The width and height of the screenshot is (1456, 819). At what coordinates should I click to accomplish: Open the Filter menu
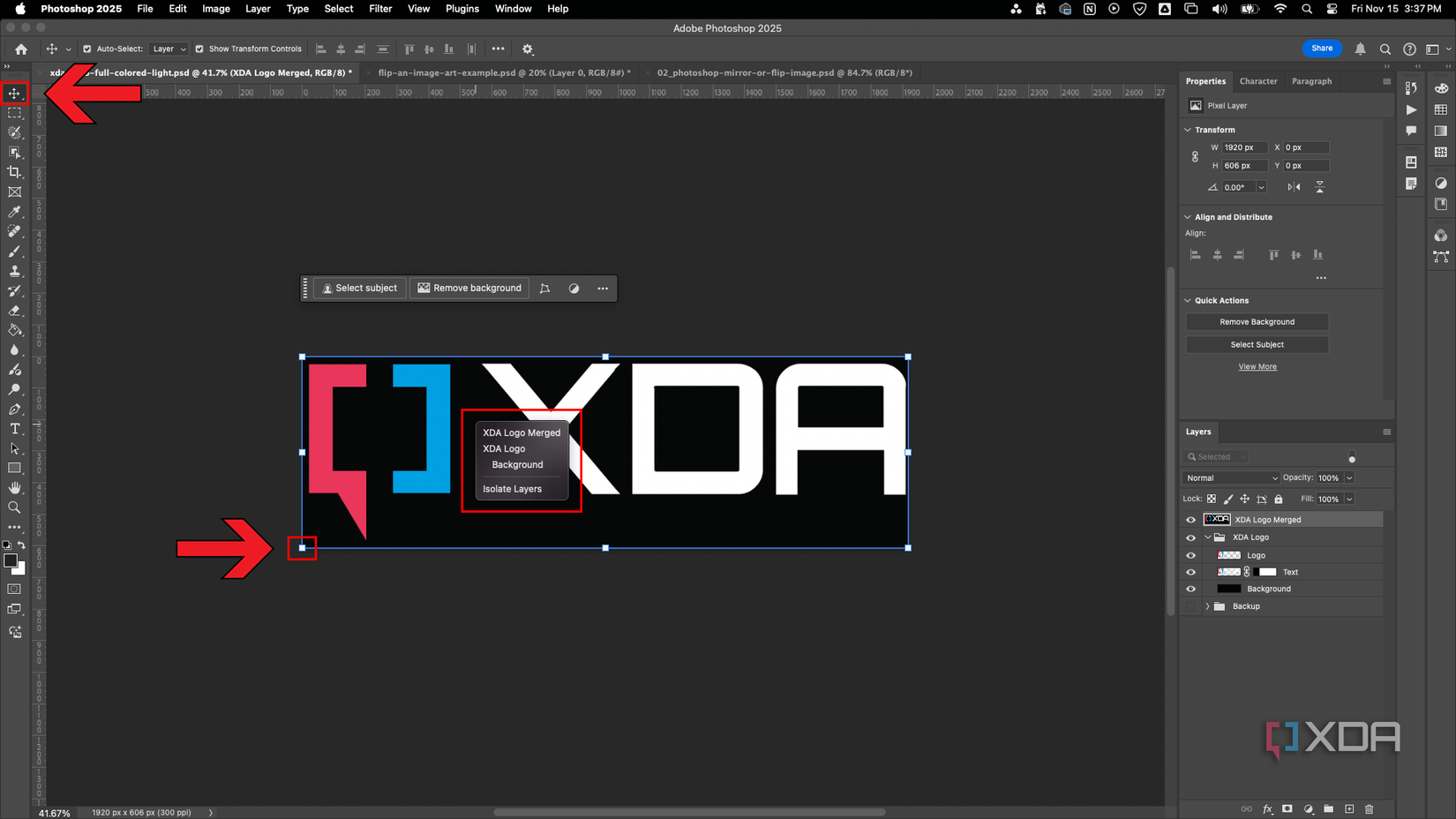coord(380,9)
